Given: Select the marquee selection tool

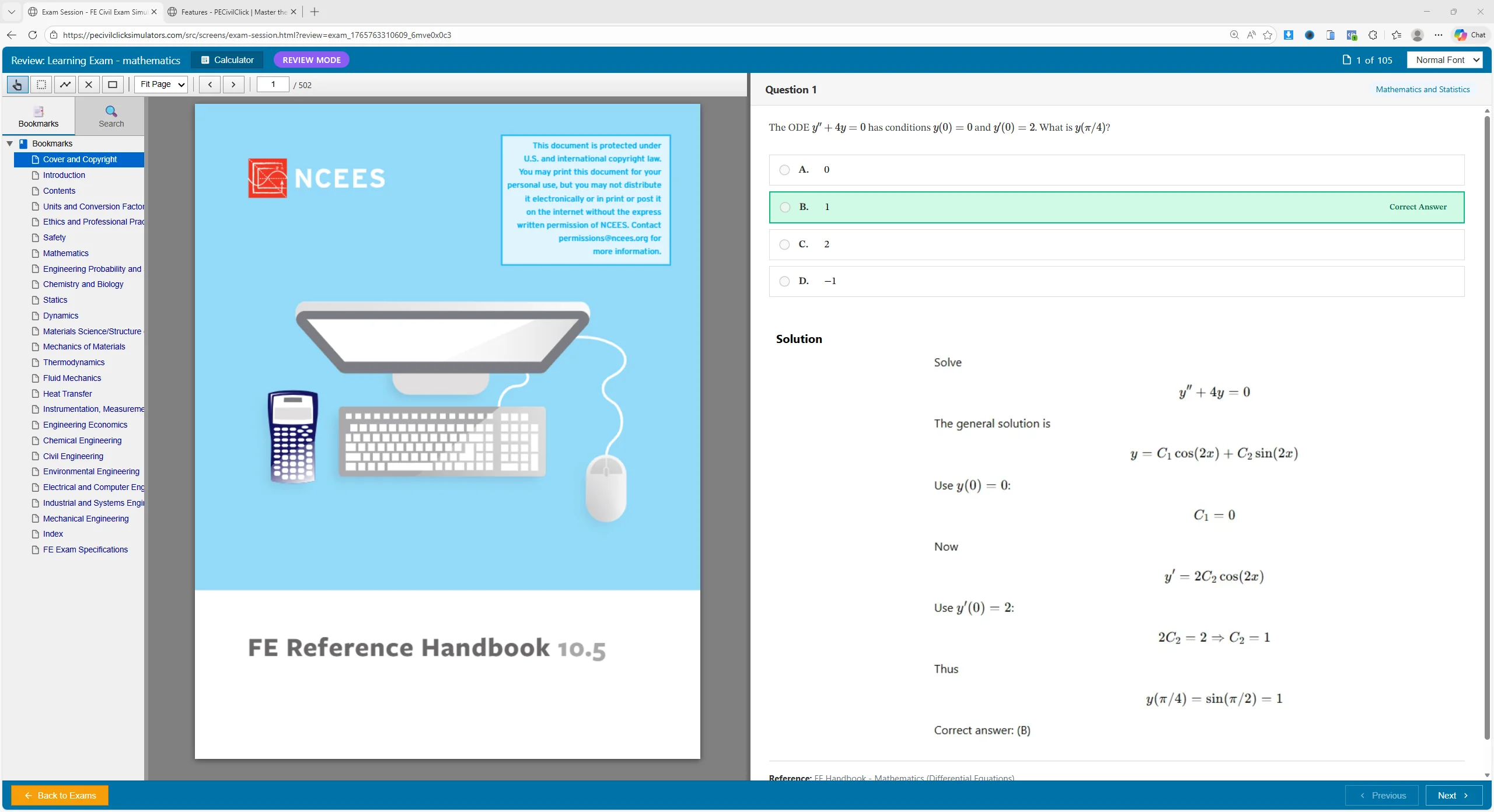Looking at the screenshot, I should coord(41,85).
